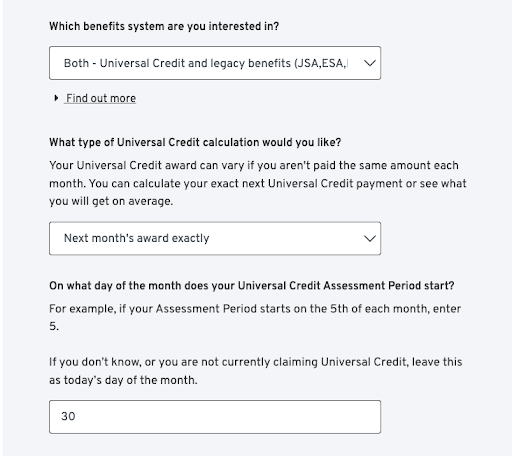Expand the Find out more disclosure triangle
Viewport: 512px width, 456px height.
(56, 98)
